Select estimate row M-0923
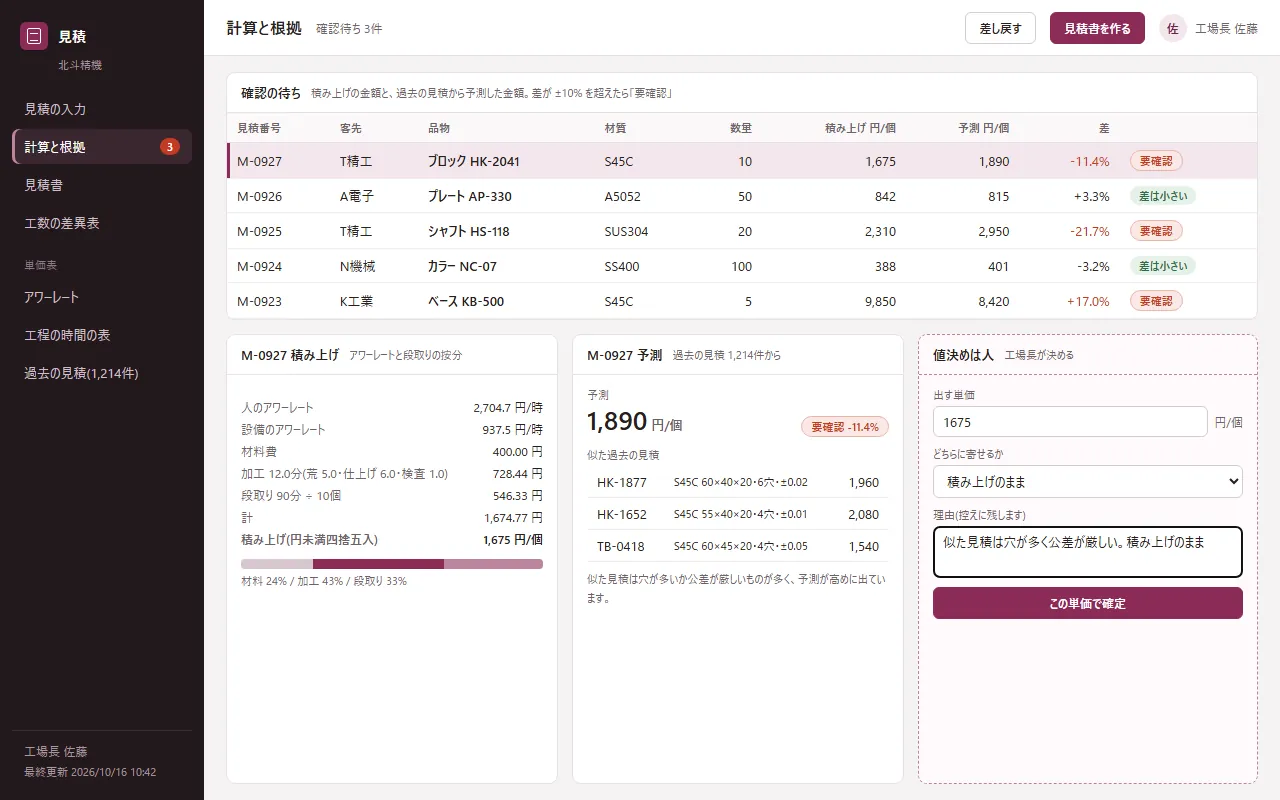Viewport: 1280px width, 800px height. (742, 301)
